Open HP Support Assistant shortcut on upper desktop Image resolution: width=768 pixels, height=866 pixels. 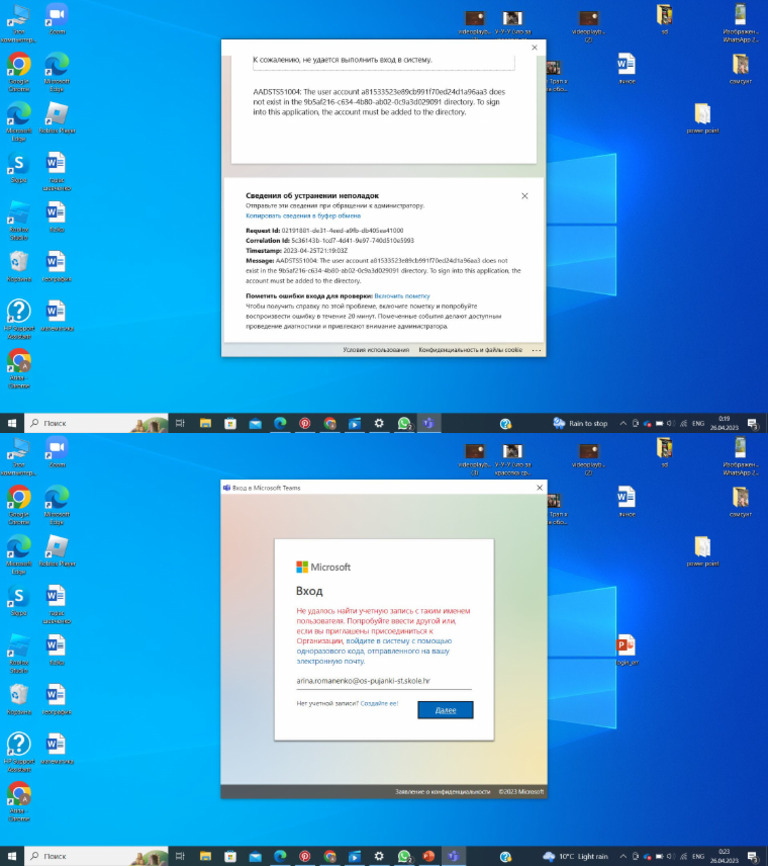(19, 319)
